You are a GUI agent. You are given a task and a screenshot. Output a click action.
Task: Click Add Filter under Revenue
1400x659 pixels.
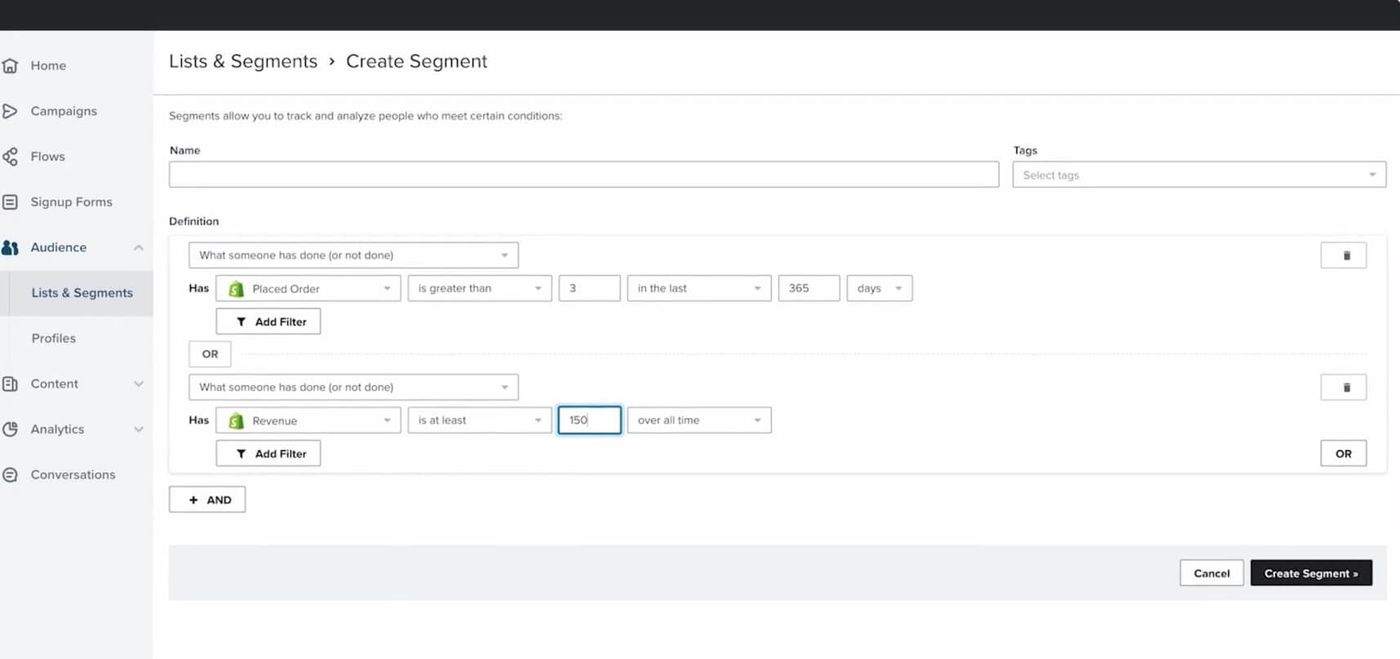tap(268, 454)
